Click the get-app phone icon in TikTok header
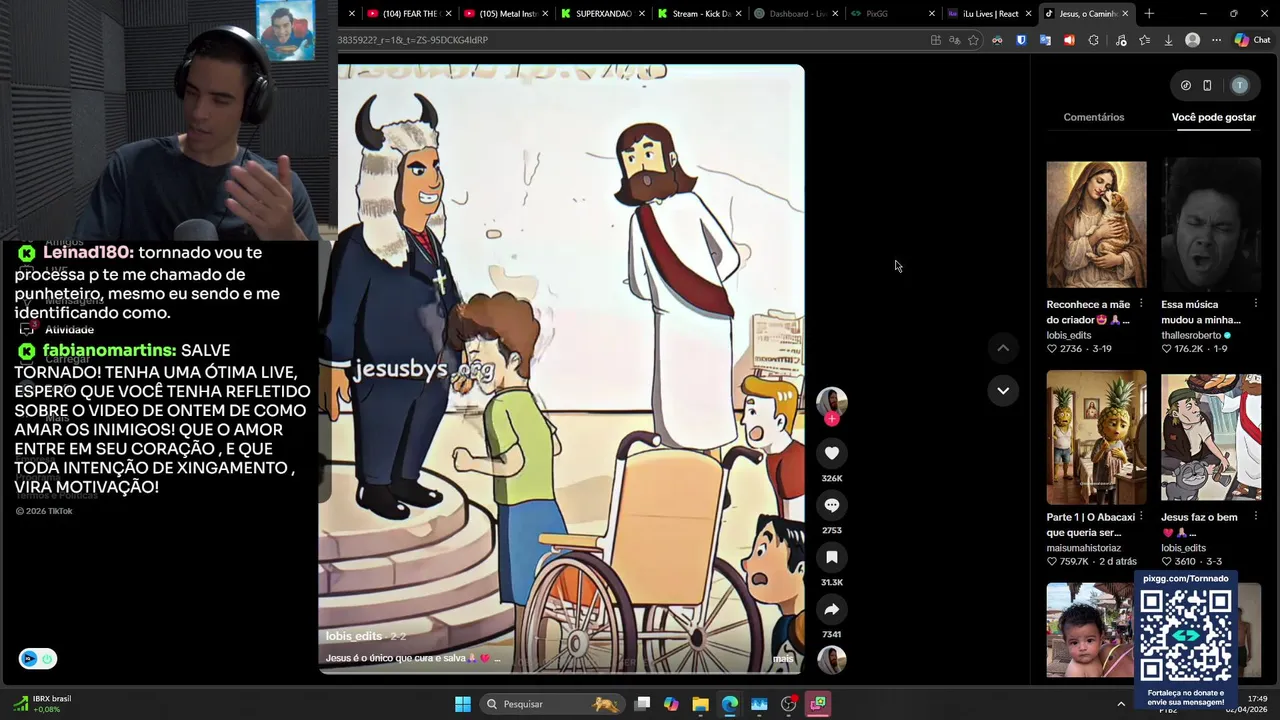The height and width of the screenshot is (720, 1280). coord(1207,85)
